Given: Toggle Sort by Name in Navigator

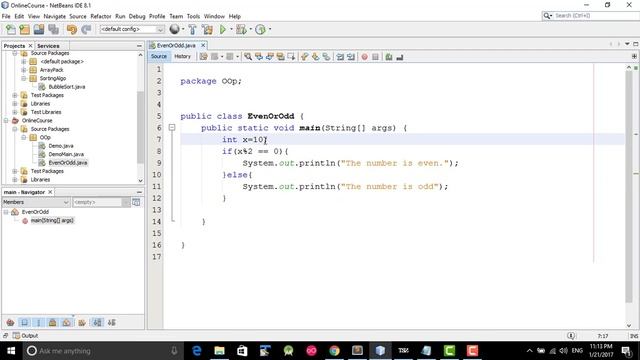Looking at the screenshot, I should click(97, 322).
